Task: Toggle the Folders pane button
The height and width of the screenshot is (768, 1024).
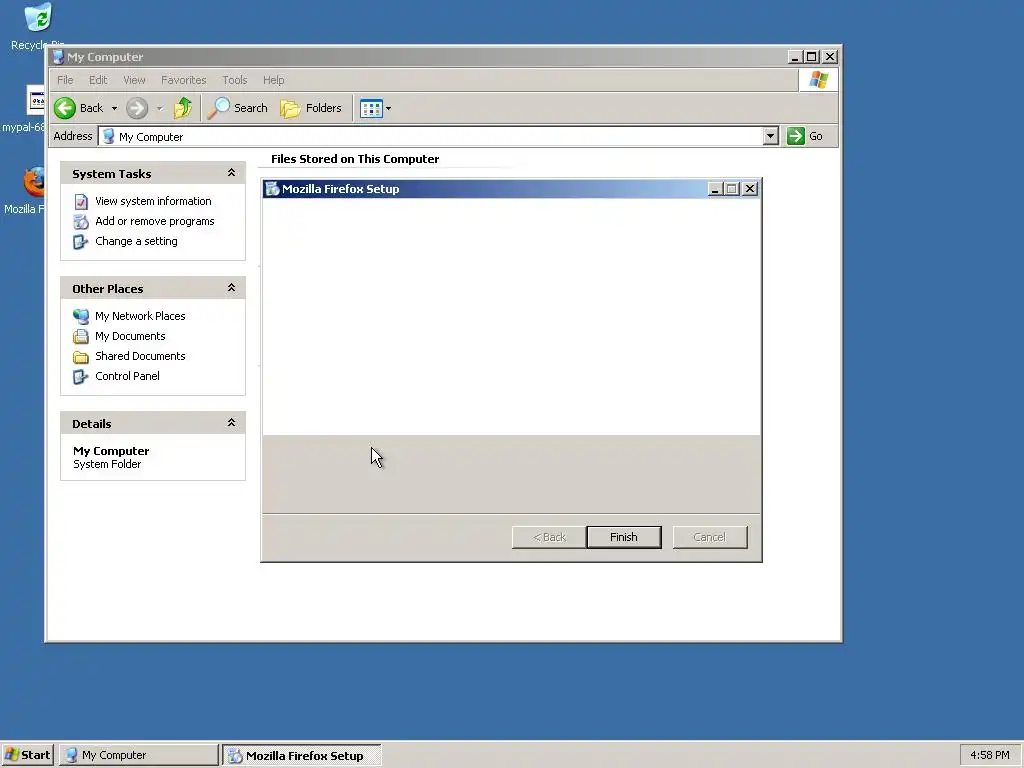Action: tap(311, 108)
